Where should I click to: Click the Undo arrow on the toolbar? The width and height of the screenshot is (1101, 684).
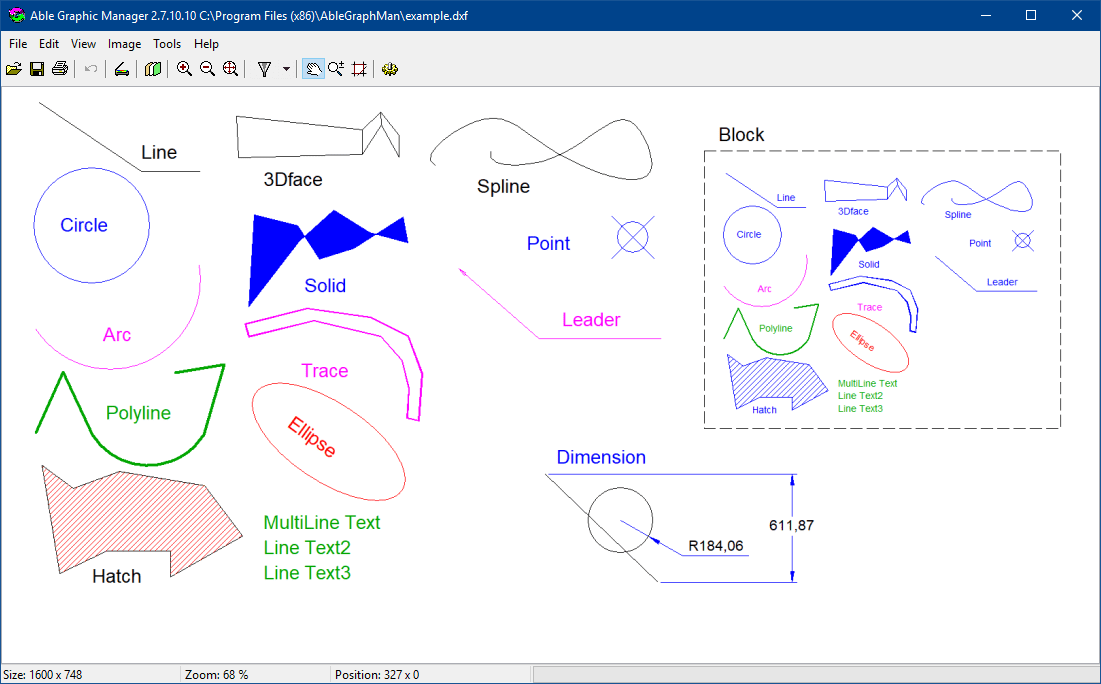click(x=89, y=68)
